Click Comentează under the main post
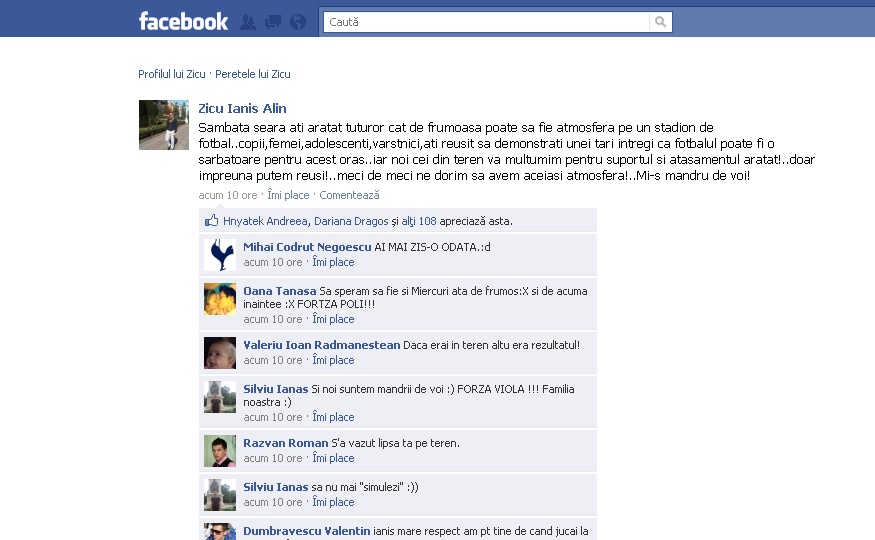Screen dimensions: 875x540 [x=349, y=195]
